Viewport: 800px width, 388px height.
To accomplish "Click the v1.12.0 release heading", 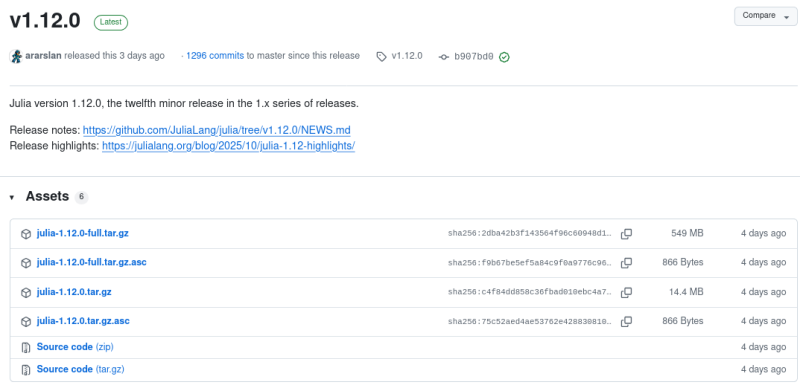I will 45,21.
